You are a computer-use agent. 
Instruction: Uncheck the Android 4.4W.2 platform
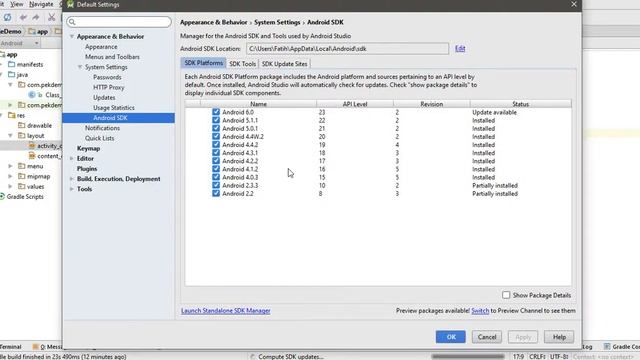216,136
